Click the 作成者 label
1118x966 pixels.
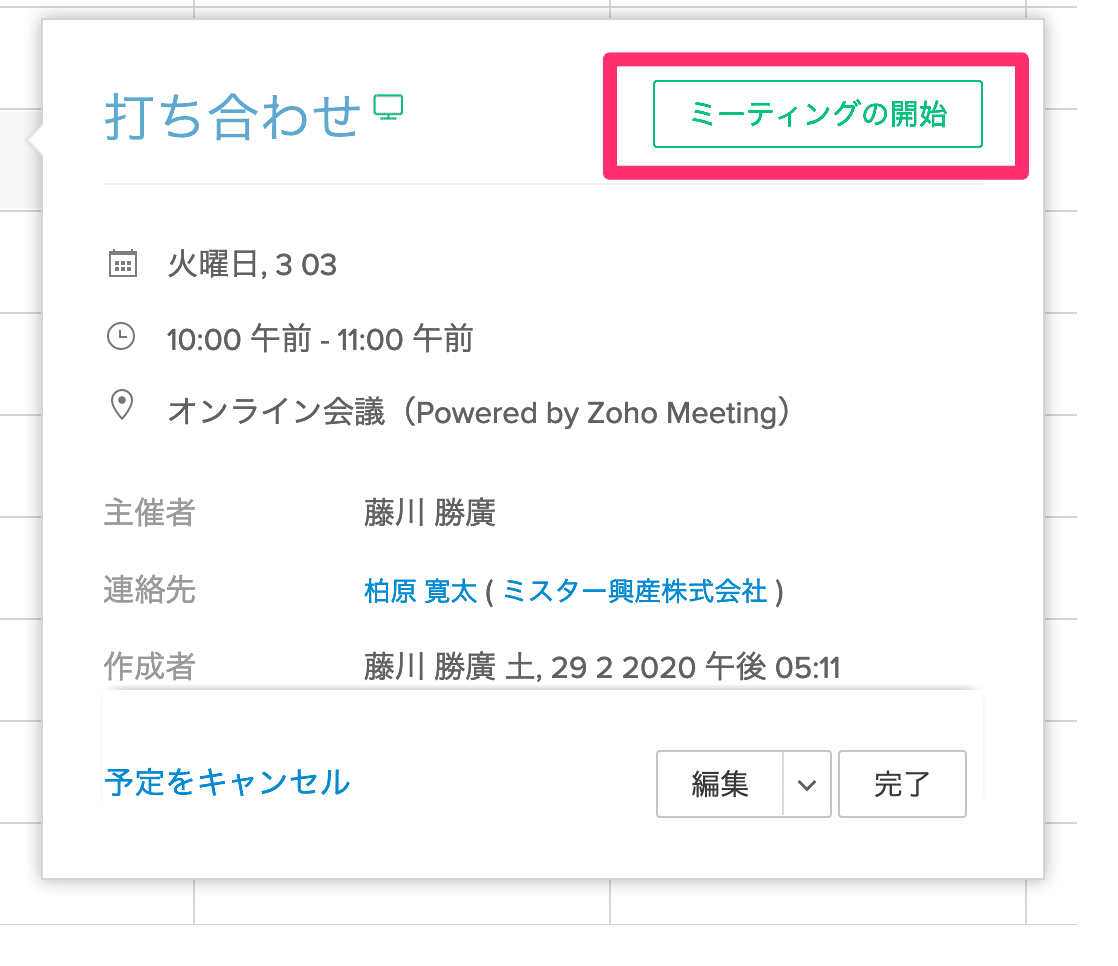149,667
